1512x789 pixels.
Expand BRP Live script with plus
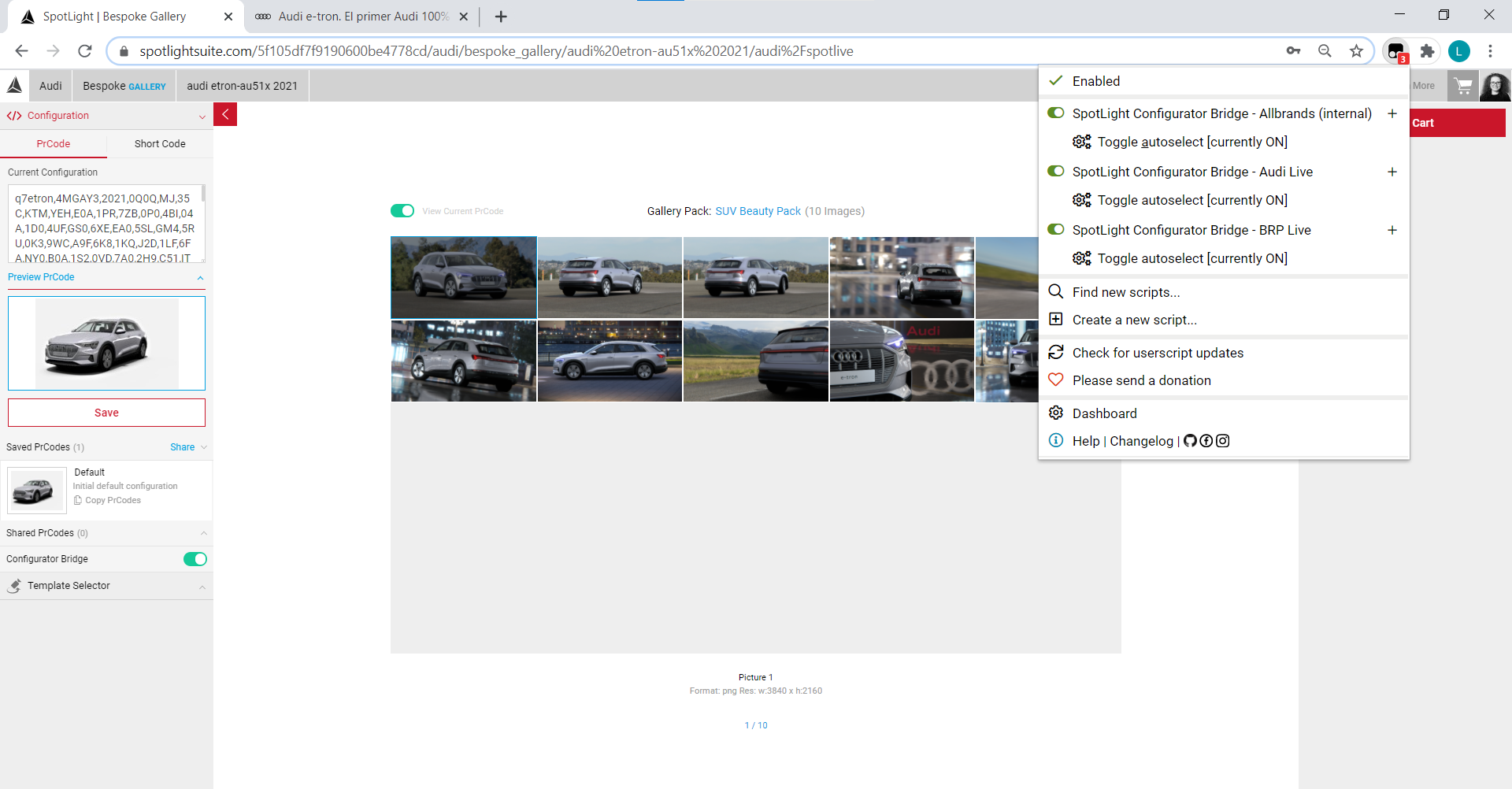coord(1392,230)
